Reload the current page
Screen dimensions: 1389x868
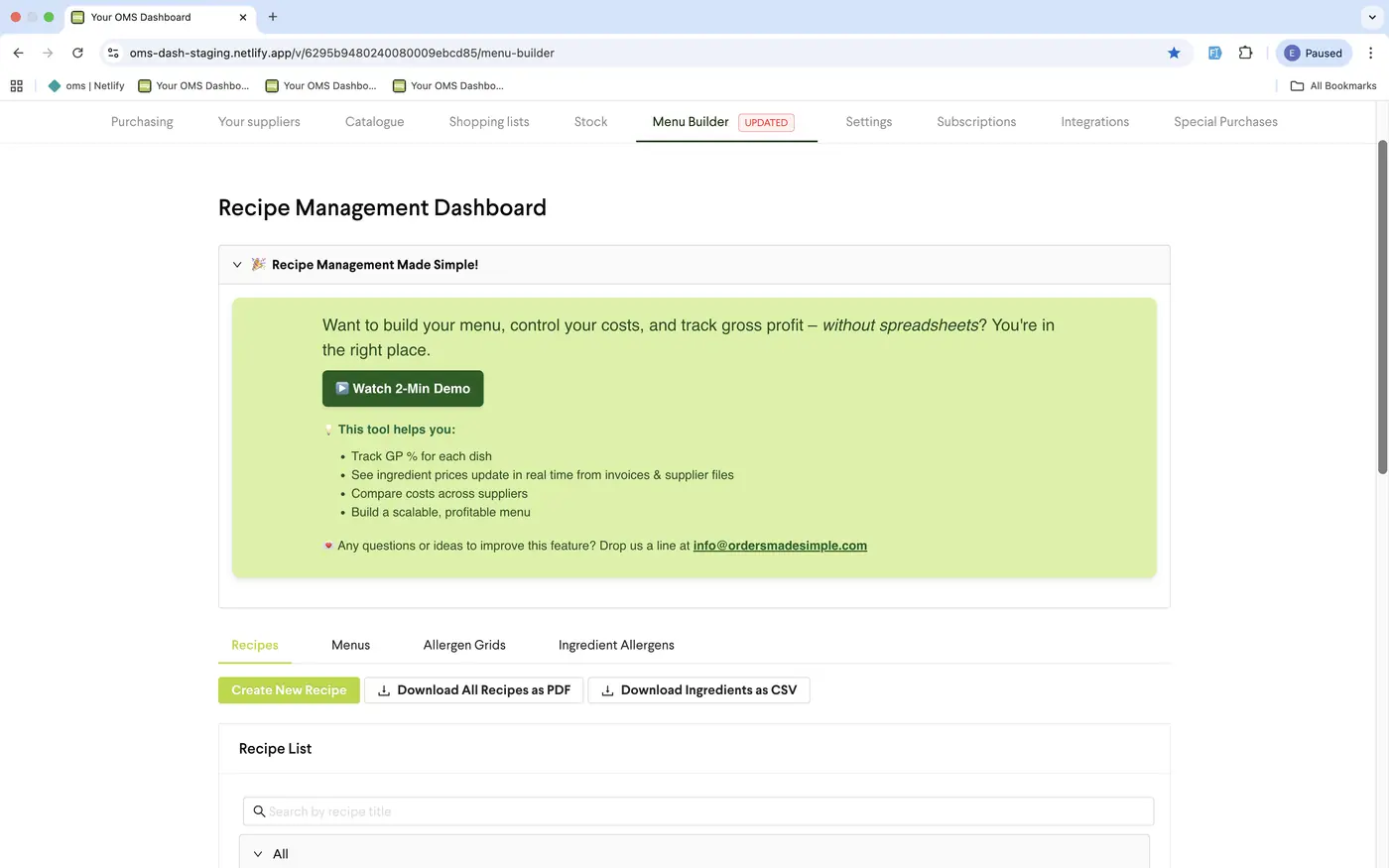click(77, 53)
